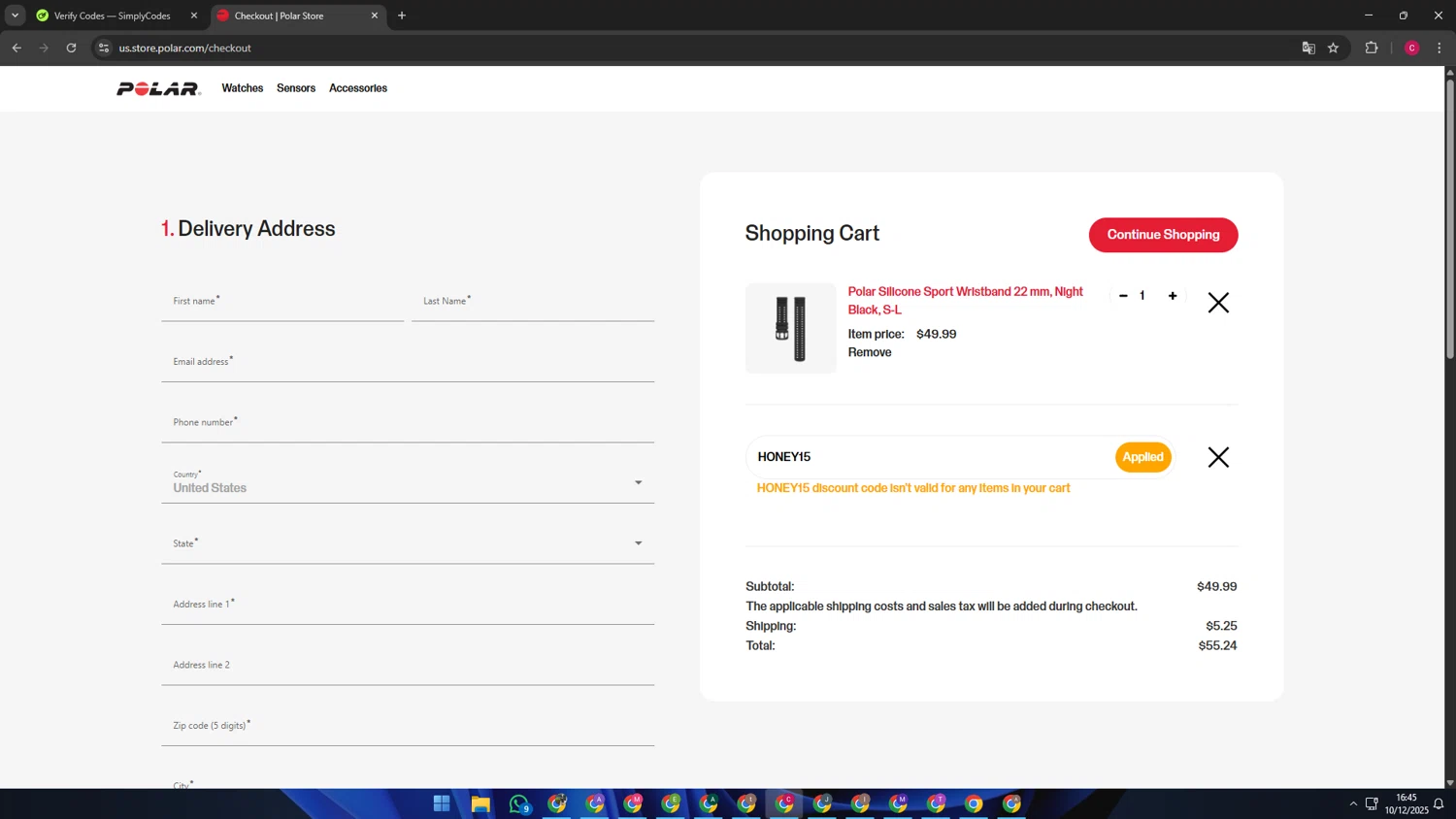Click the HONEY15 not valid error message
The height and width of the screenshot is (819, 1456).
pyautogui.click(x=913, y=488)
